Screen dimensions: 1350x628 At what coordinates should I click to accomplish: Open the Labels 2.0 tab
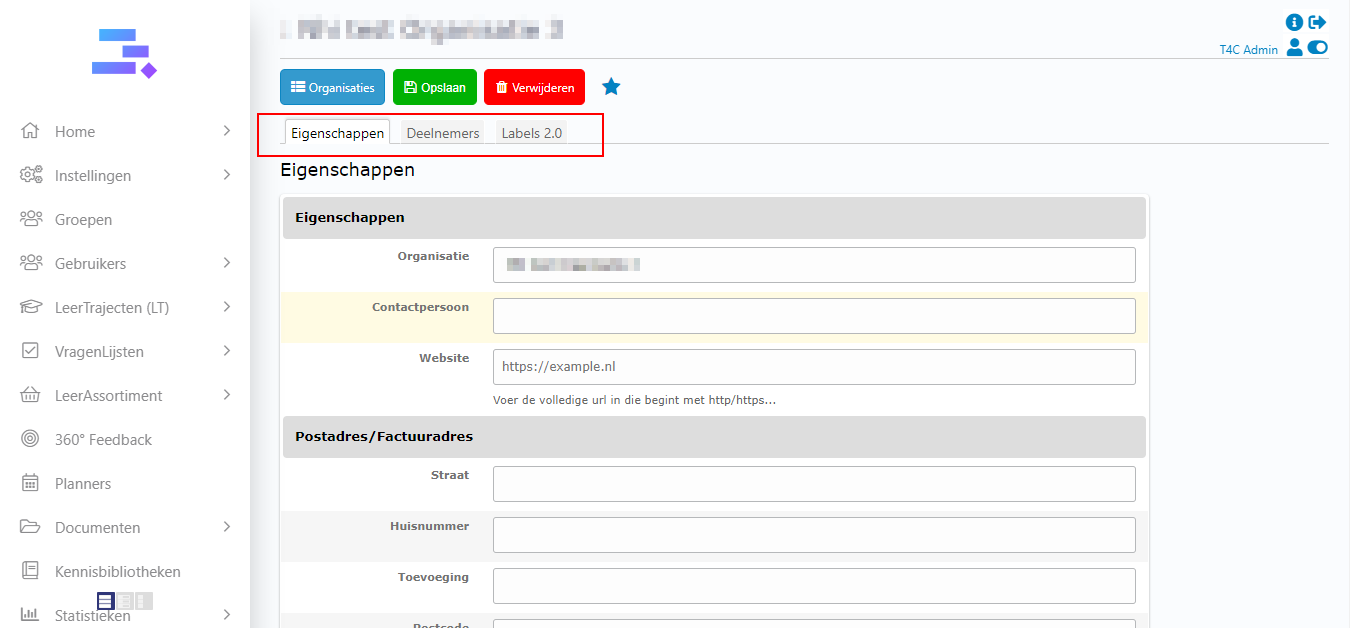(531, 133)
